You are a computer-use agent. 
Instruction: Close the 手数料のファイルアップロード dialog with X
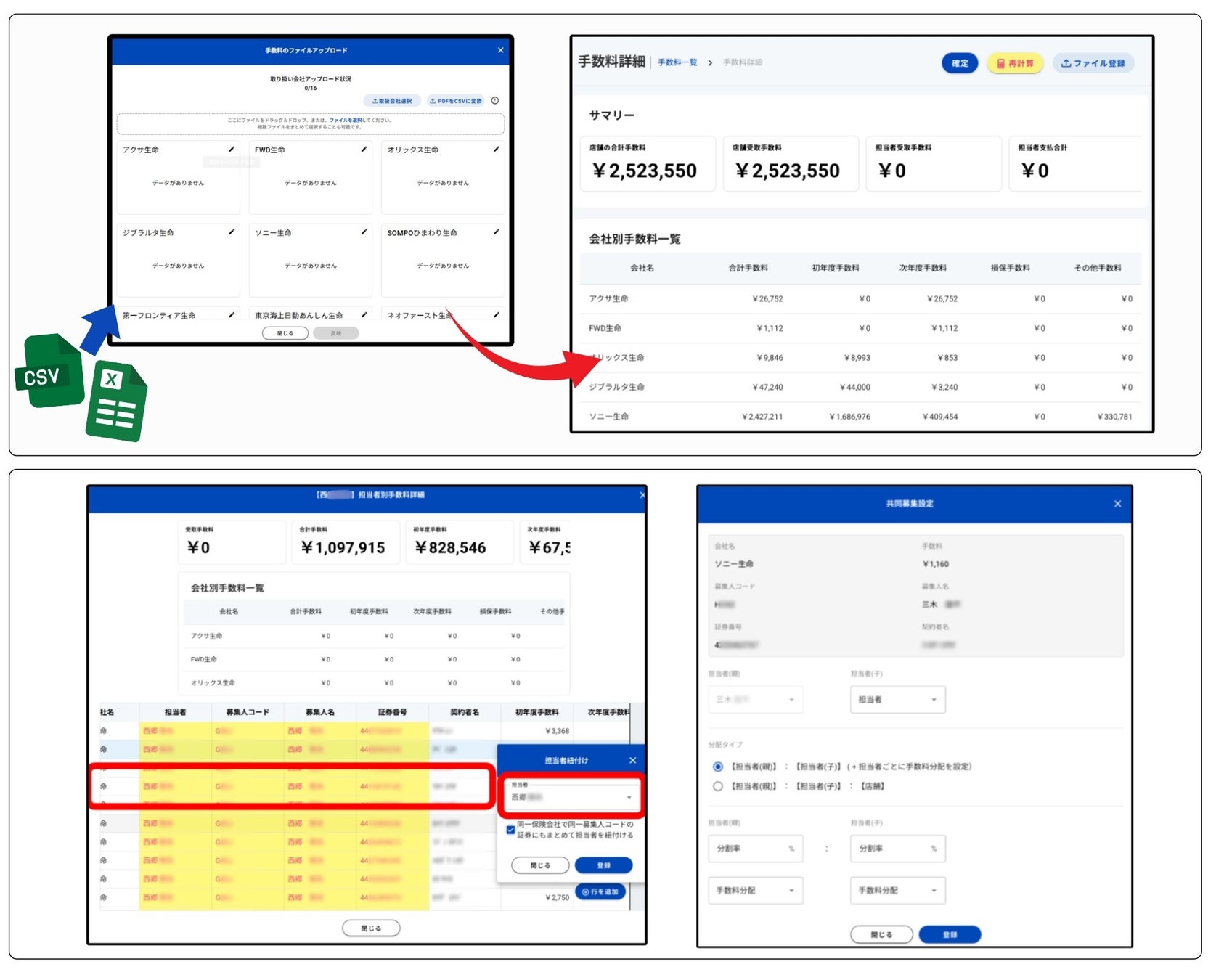[x=500, y=50]
